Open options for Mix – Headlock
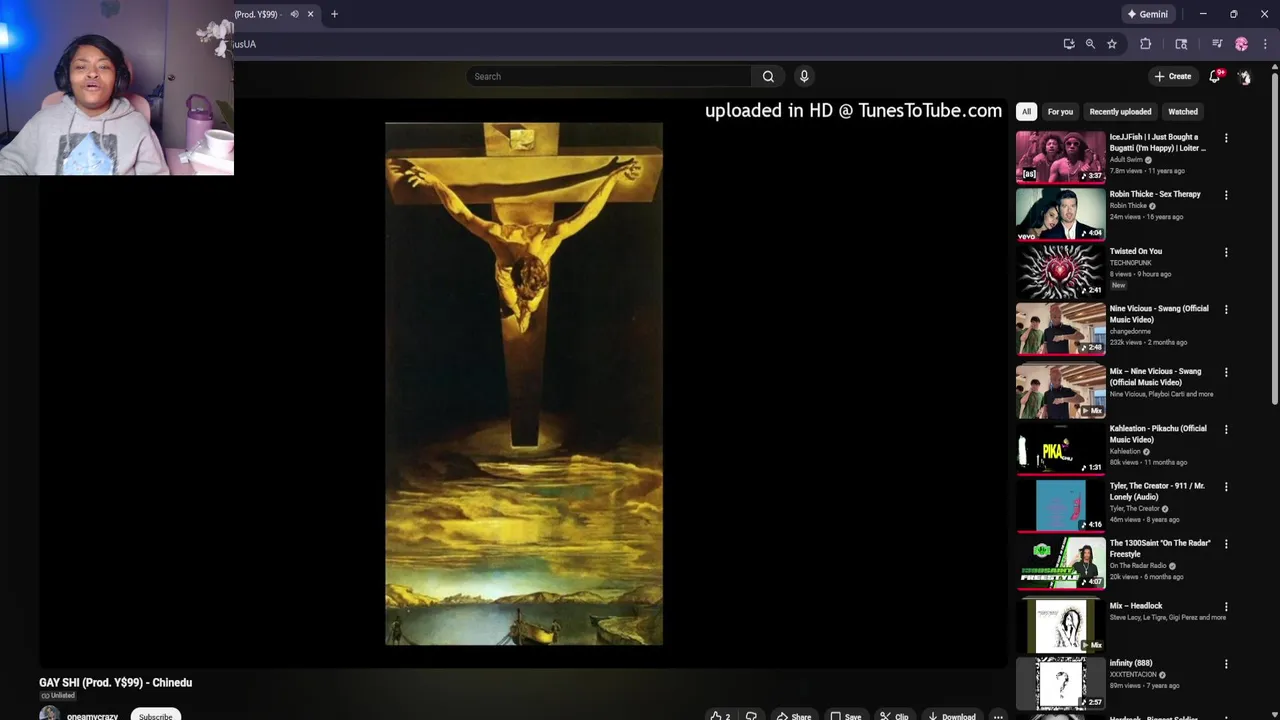 (x=1226, y=606)
